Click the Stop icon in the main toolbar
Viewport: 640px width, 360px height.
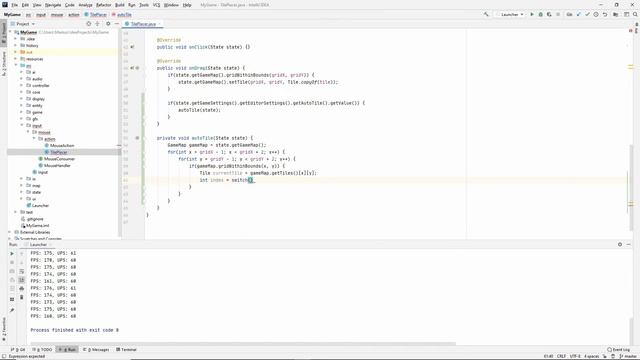coord(558,14)
